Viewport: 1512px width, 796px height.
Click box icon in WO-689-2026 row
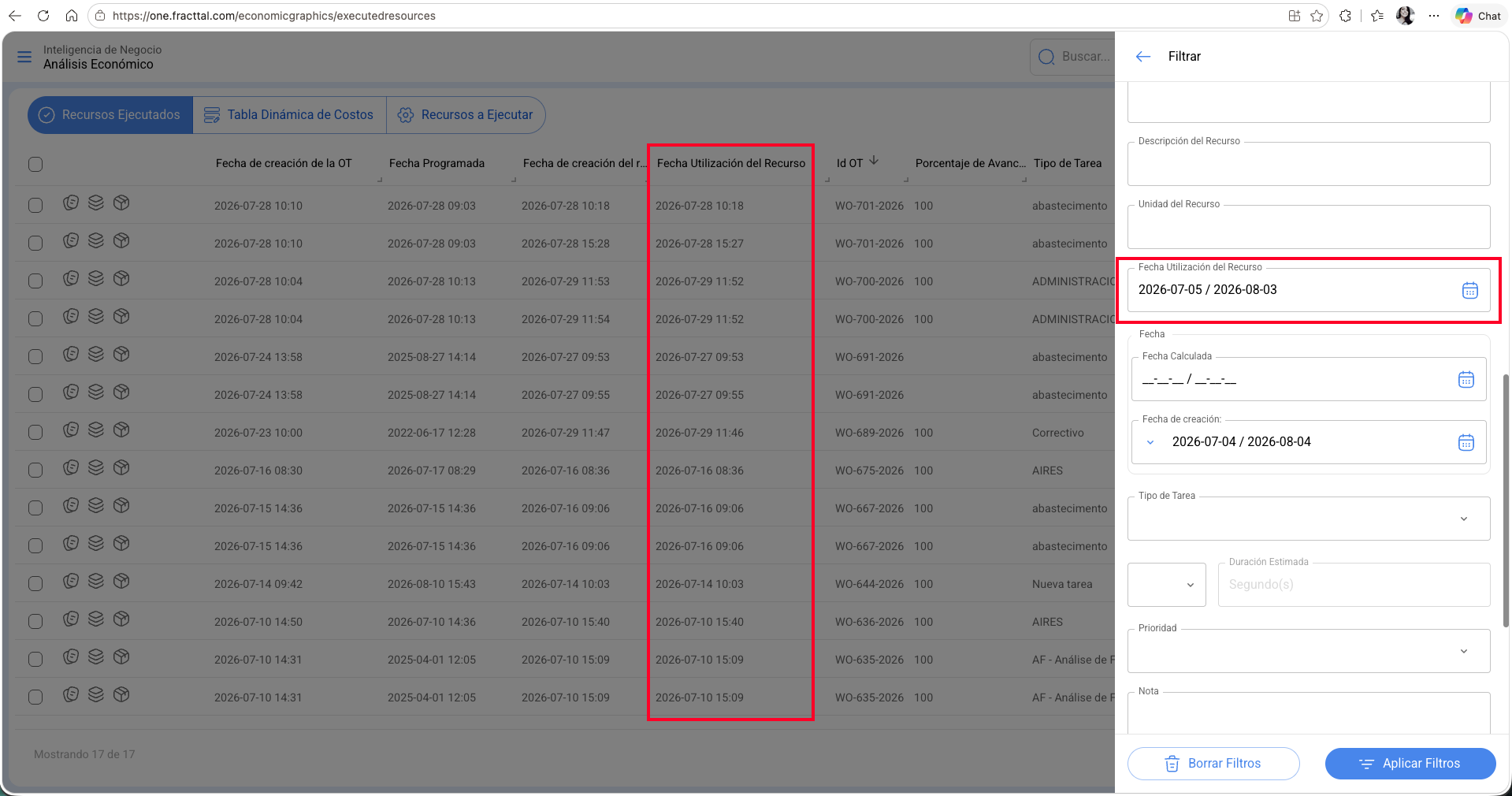pyautogui.click(x=121, y=430)
